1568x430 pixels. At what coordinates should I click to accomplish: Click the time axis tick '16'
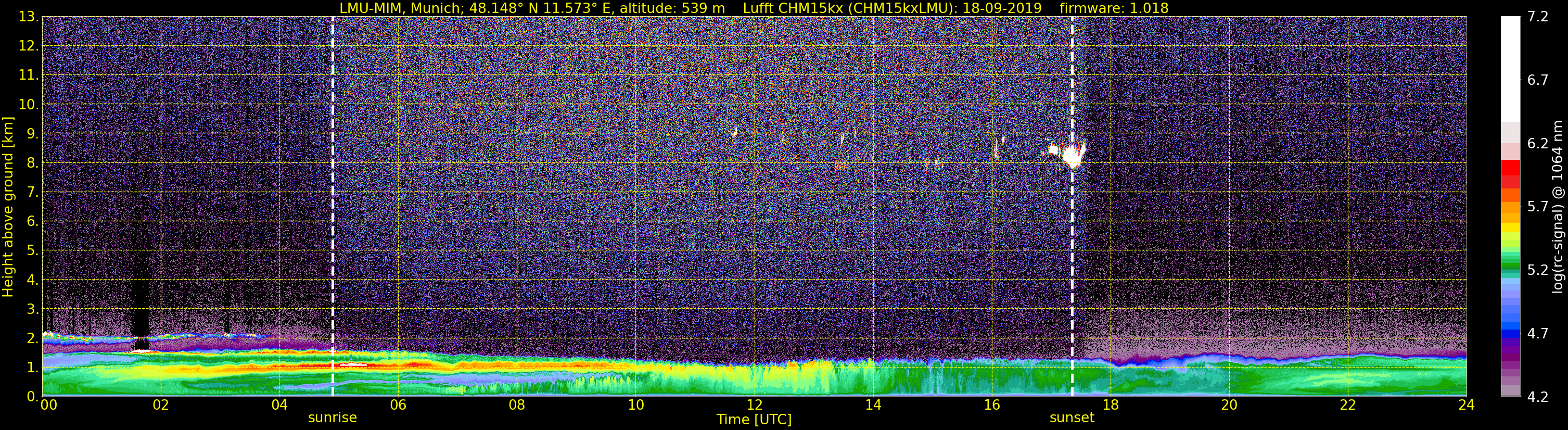pyautogui.click(x=991, y=405)
